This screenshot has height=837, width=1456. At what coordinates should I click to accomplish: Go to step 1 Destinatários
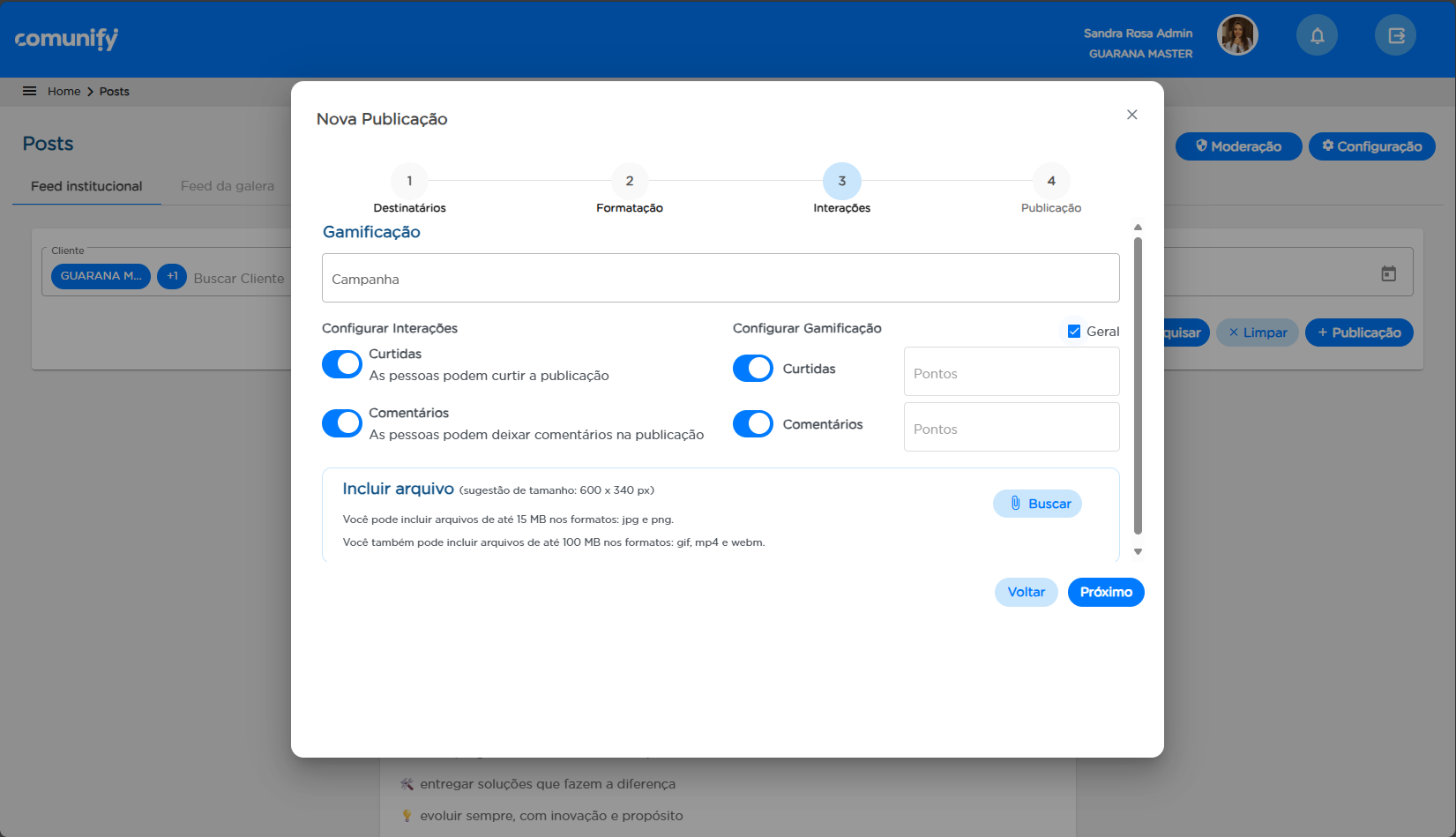(409, 182)
